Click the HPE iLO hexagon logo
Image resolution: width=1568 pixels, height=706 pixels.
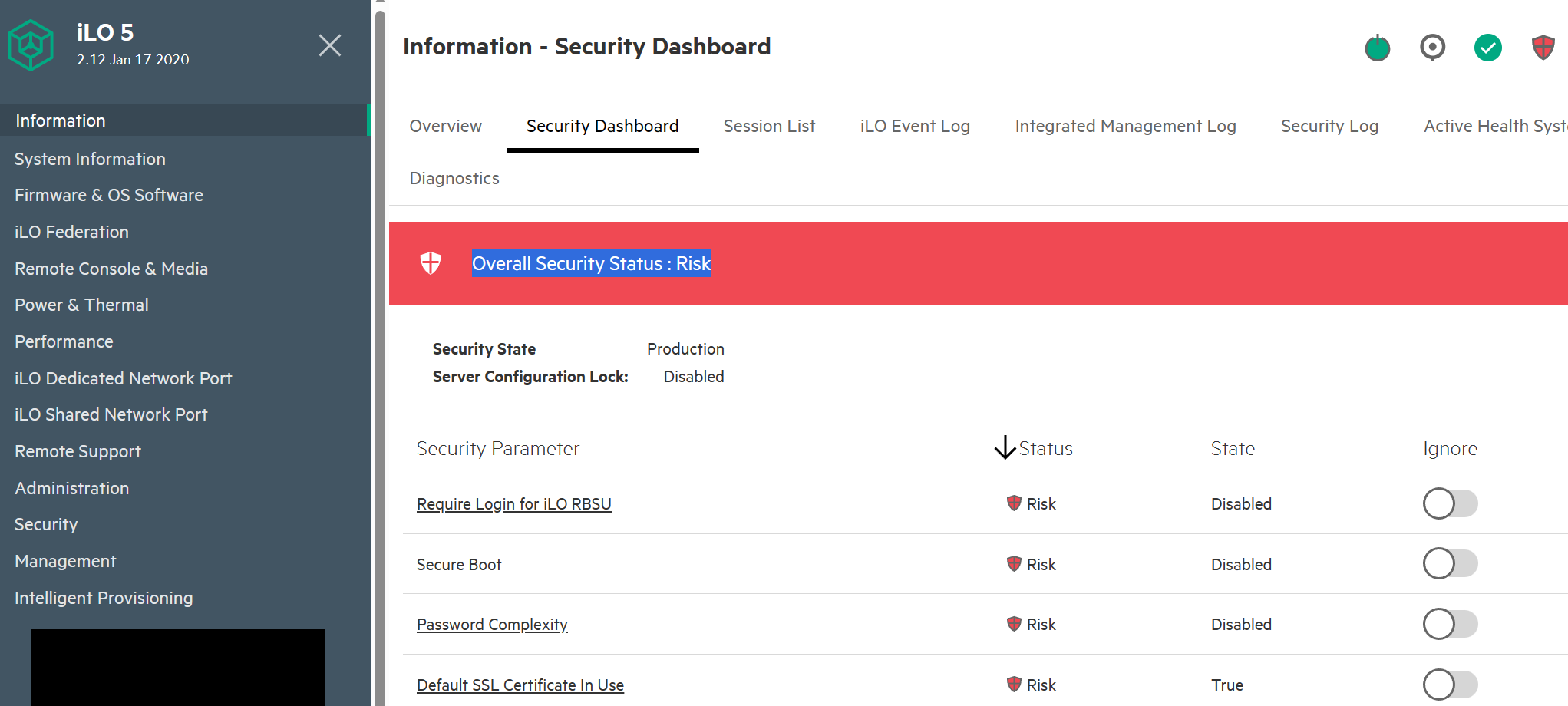[x=31, y=45]
